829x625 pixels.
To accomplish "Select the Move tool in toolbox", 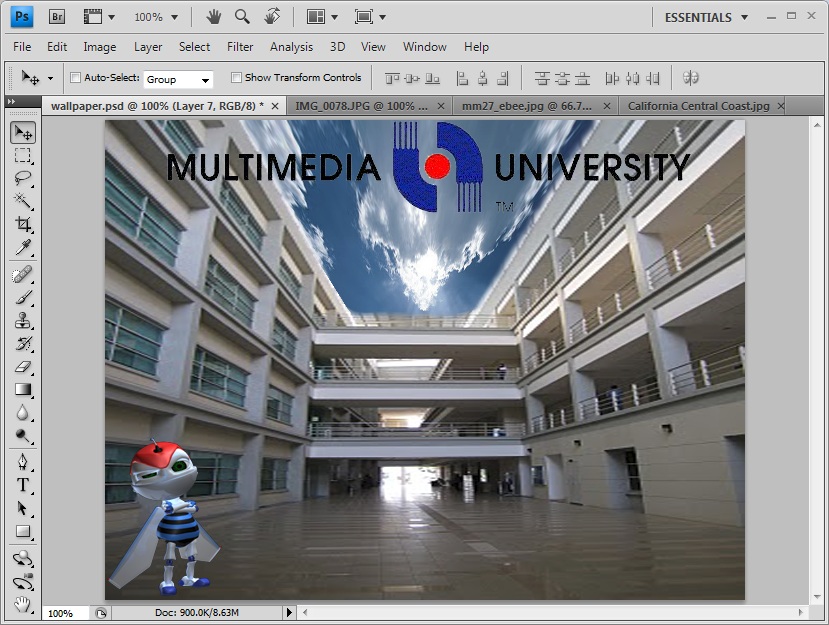I will [x=23, y=132].
